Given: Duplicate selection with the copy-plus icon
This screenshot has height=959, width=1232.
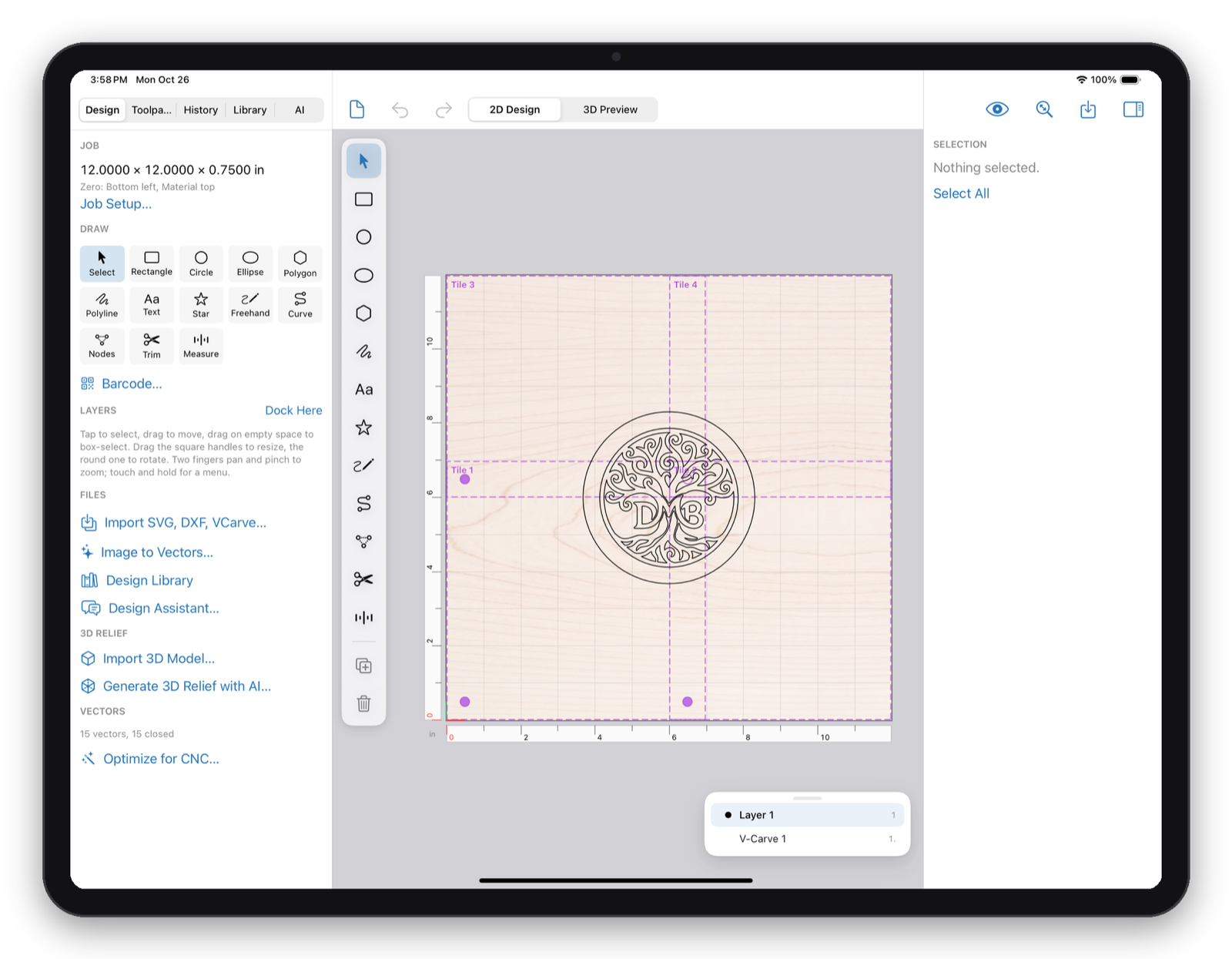Looking at the screenshot, I should click(363, 666).
